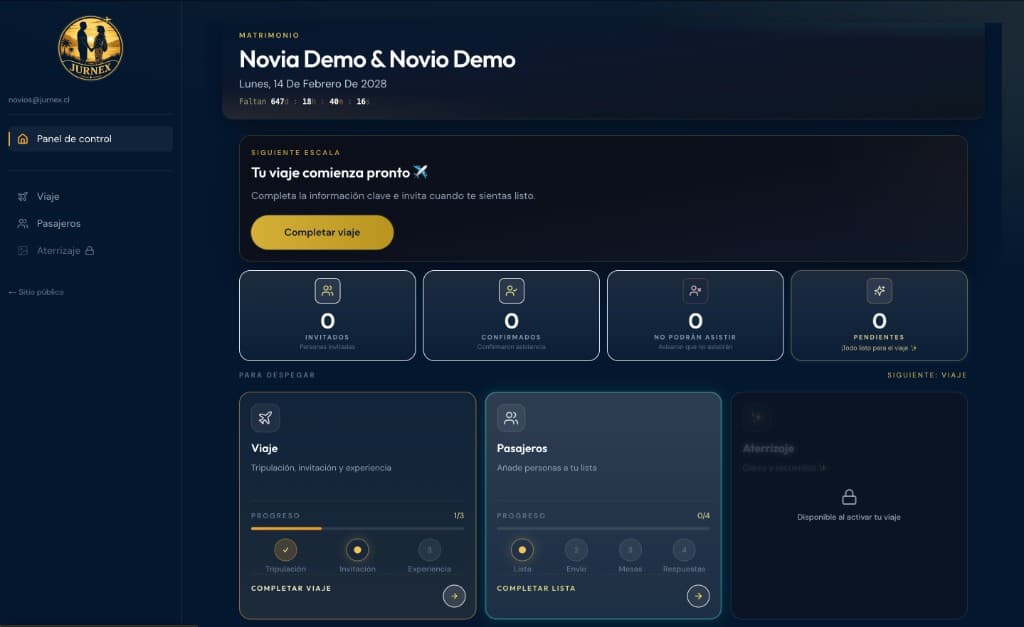Click arrow button on Pasajeros card
Screen dimensions: 1024x627
[x=698, y=596]
